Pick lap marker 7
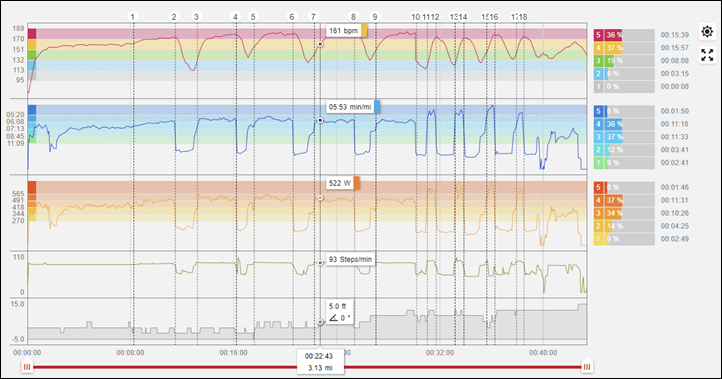The width and height of the screenshot is (722, 379). [313, 17]
